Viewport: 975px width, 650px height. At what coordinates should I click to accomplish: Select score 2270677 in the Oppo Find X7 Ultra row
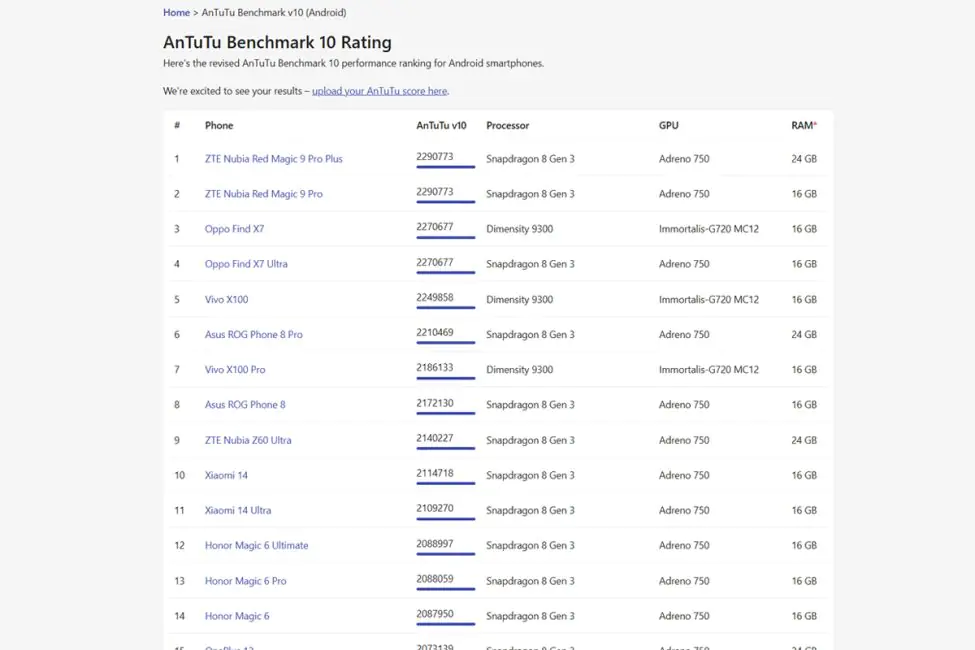tap(435, 262)
